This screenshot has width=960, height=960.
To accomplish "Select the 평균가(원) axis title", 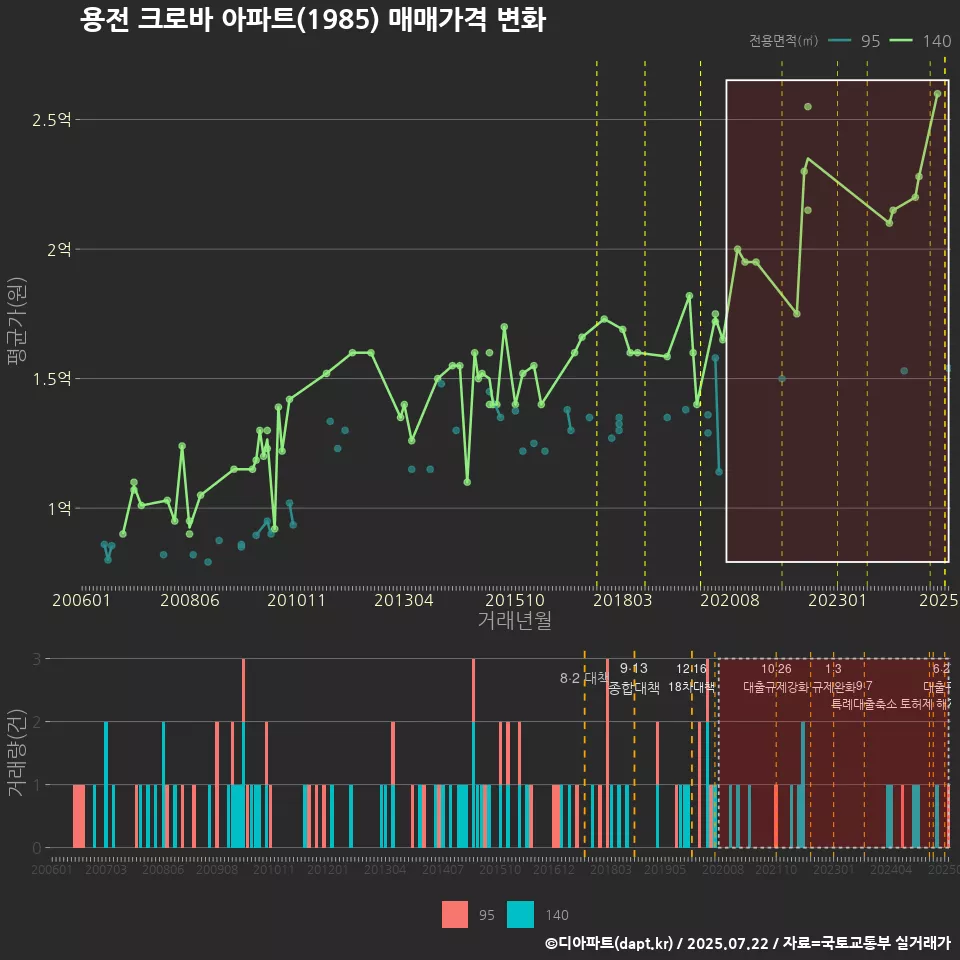I will click(x=17, y=321).
